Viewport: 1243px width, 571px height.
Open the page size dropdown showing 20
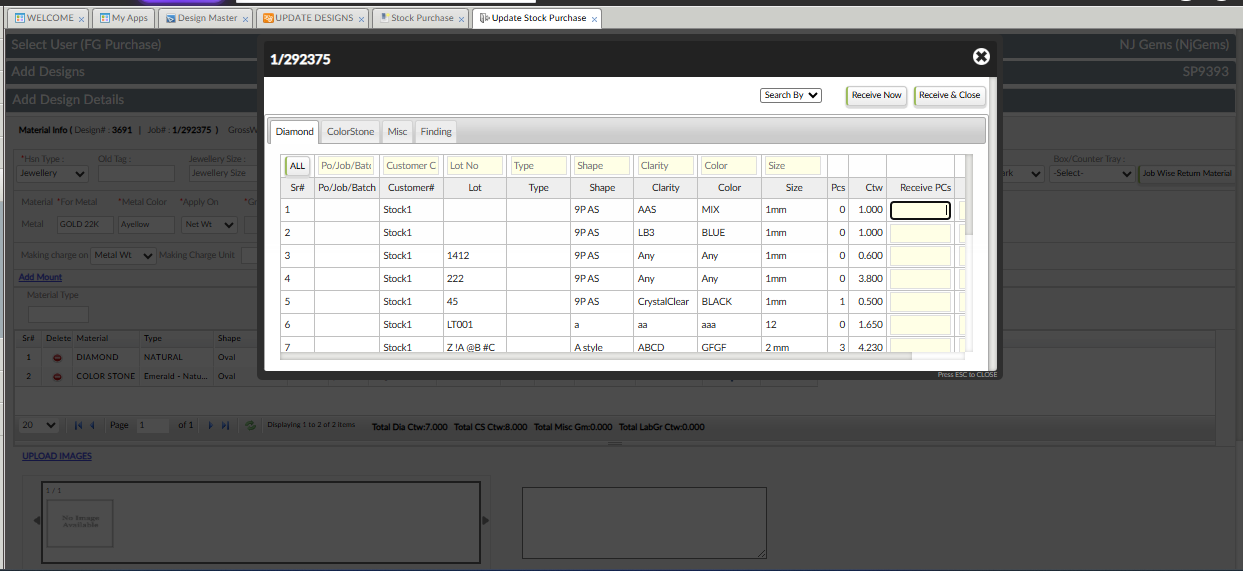39,425
